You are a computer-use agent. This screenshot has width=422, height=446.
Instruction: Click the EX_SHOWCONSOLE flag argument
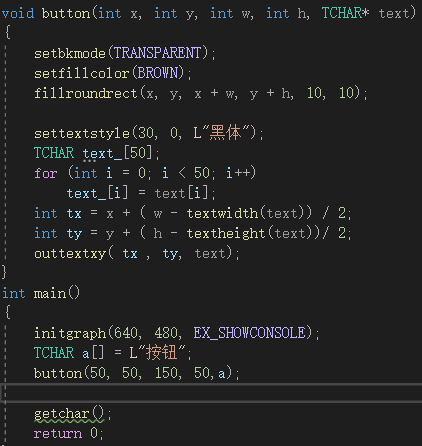point(249,333)
